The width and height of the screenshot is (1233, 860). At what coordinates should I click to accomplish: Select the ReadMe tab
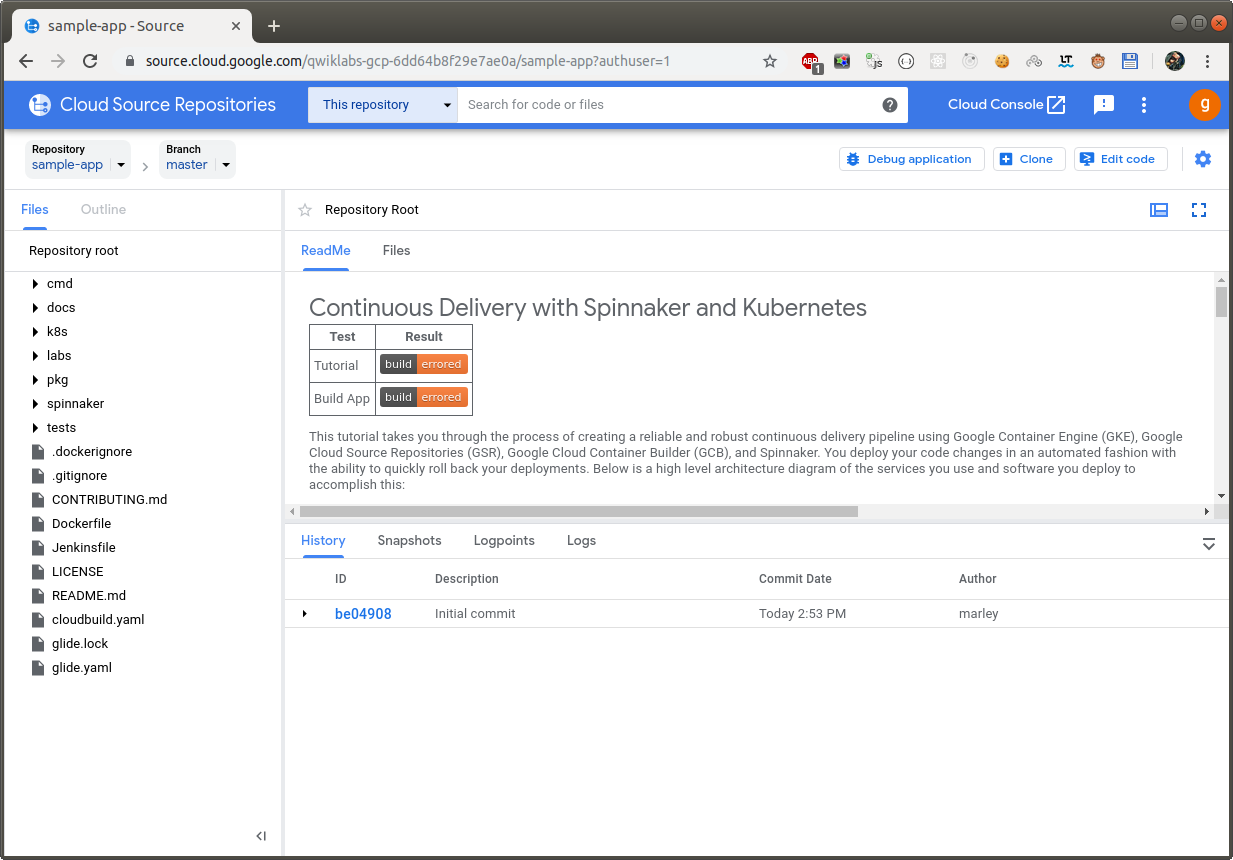pos(326,251)
